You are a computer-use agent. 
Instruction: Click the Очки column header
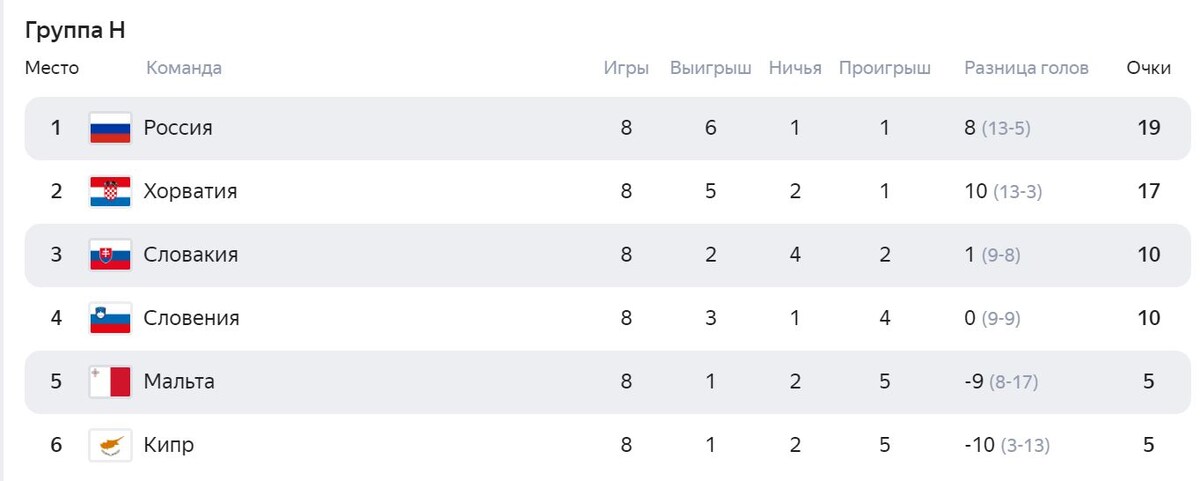click(x=1148, y=68)
